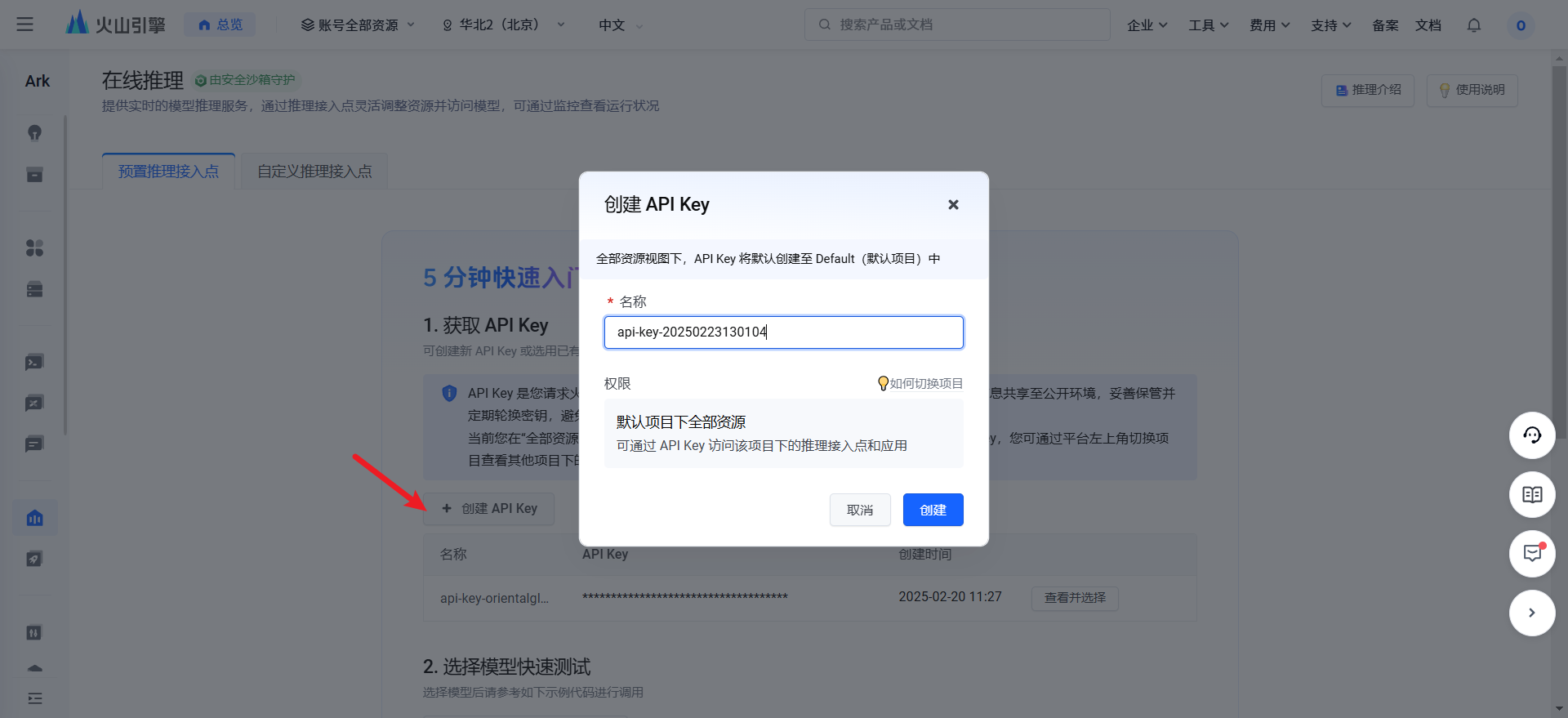Switch to the 自定义推理接入点 tab
This screenshot has height=718, width=1568.
point(314,171)
